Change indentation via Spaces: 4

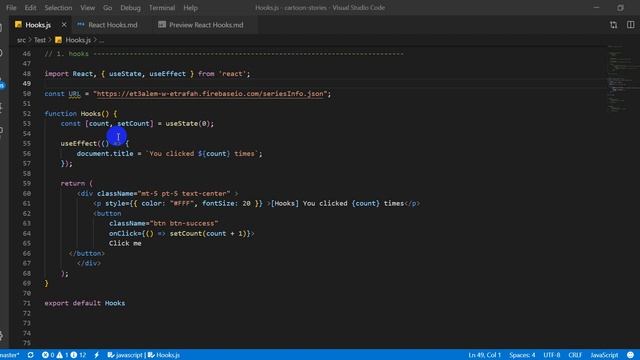click(x=522, y=355)
